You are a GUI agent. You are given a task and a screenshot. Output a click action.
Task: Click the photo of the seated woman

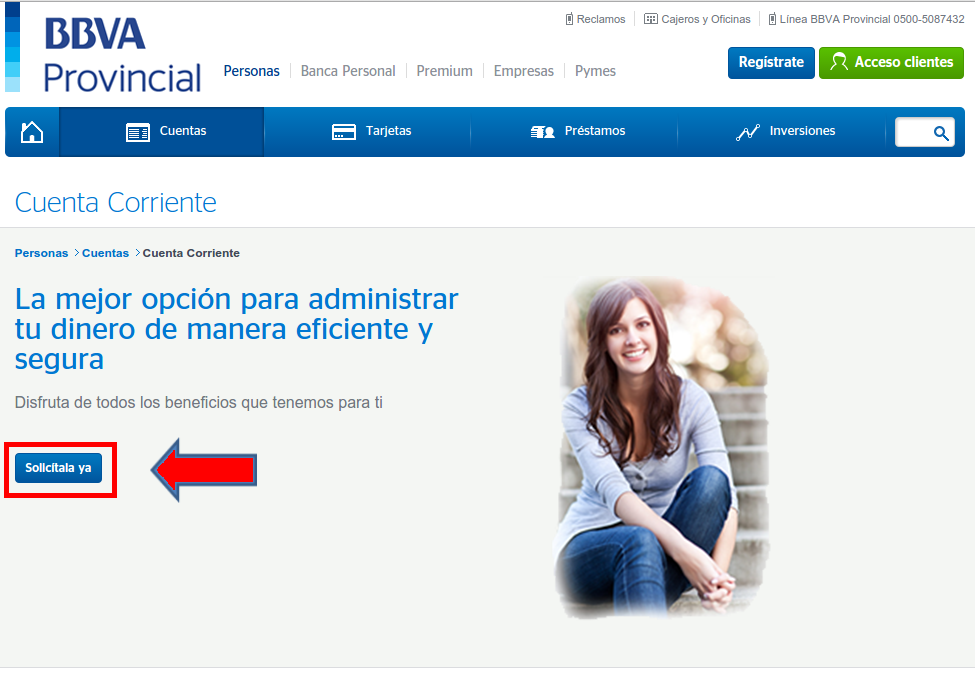pyautogui.click(x=662, y=448)
